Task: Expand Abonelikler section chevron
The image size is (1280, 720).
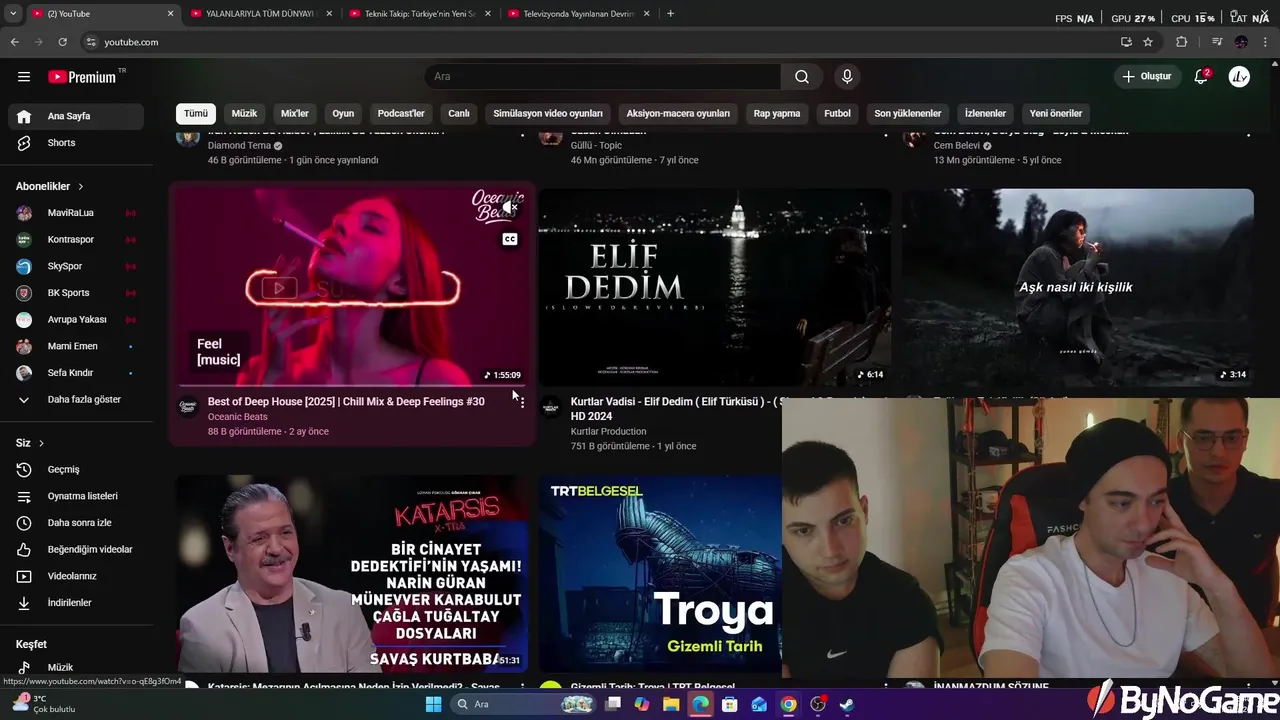Action: coord(81,187)
